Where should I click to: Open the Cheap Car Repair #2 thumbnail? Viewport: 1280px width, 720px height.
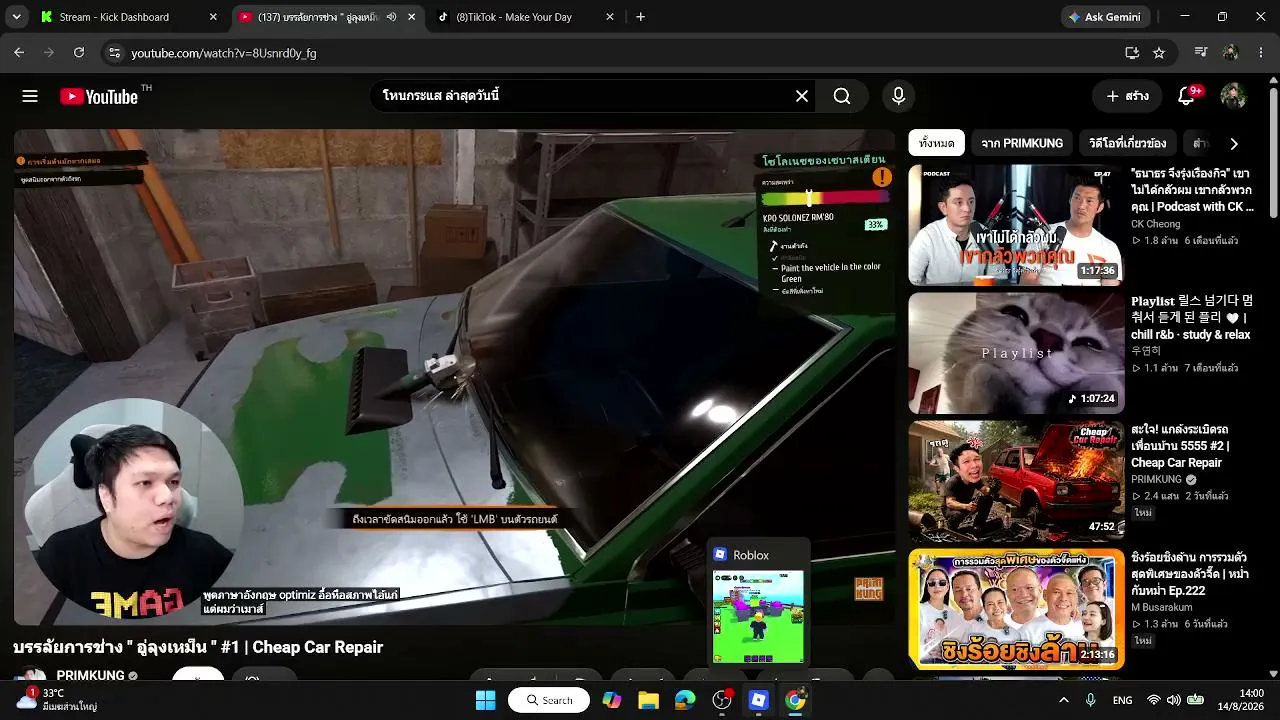(x=1016, y=481)
